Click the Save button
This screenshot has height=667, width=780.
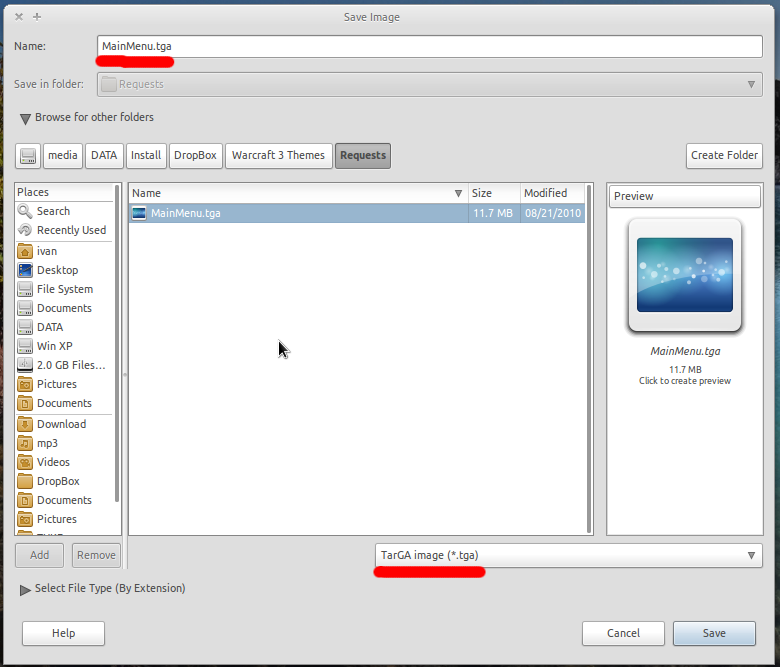point(714,633)
